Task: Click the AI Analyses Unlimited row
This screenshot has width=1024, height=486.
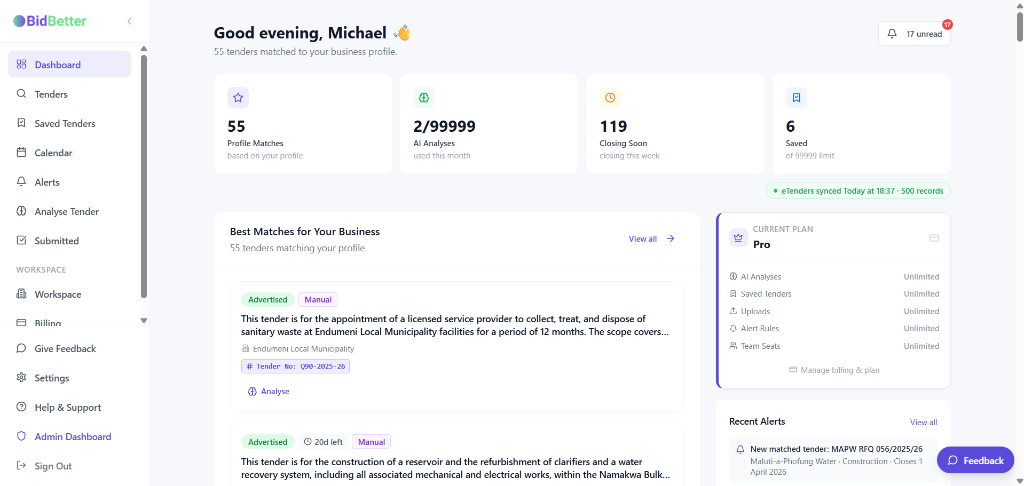Action: point(834,277)
